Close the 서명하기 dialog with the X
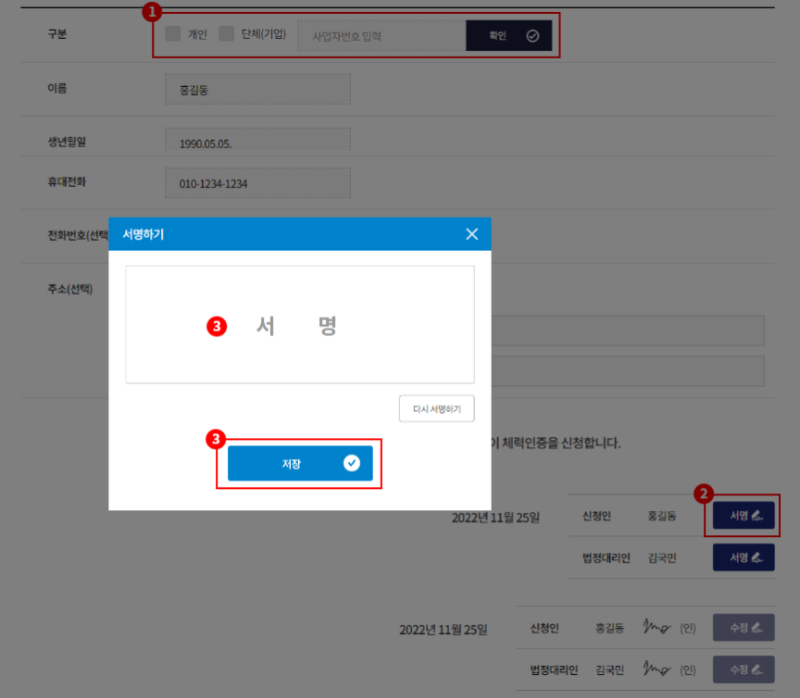The image size is (800, 698). [x=471, y=234]
